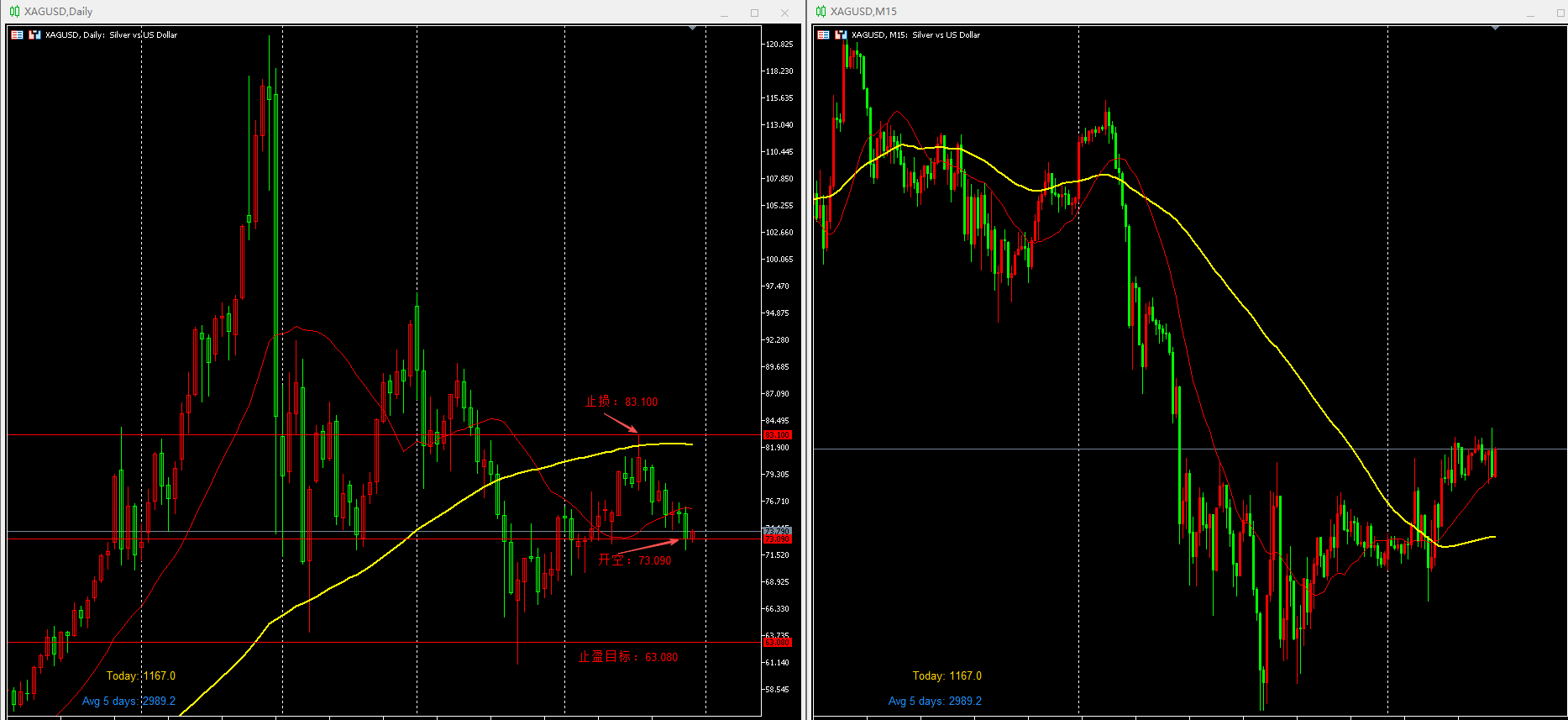Grab the chart shift triangle on the M15 chart
Viewport: 1568px width, 720px height.
click(x=1495, y=29)
